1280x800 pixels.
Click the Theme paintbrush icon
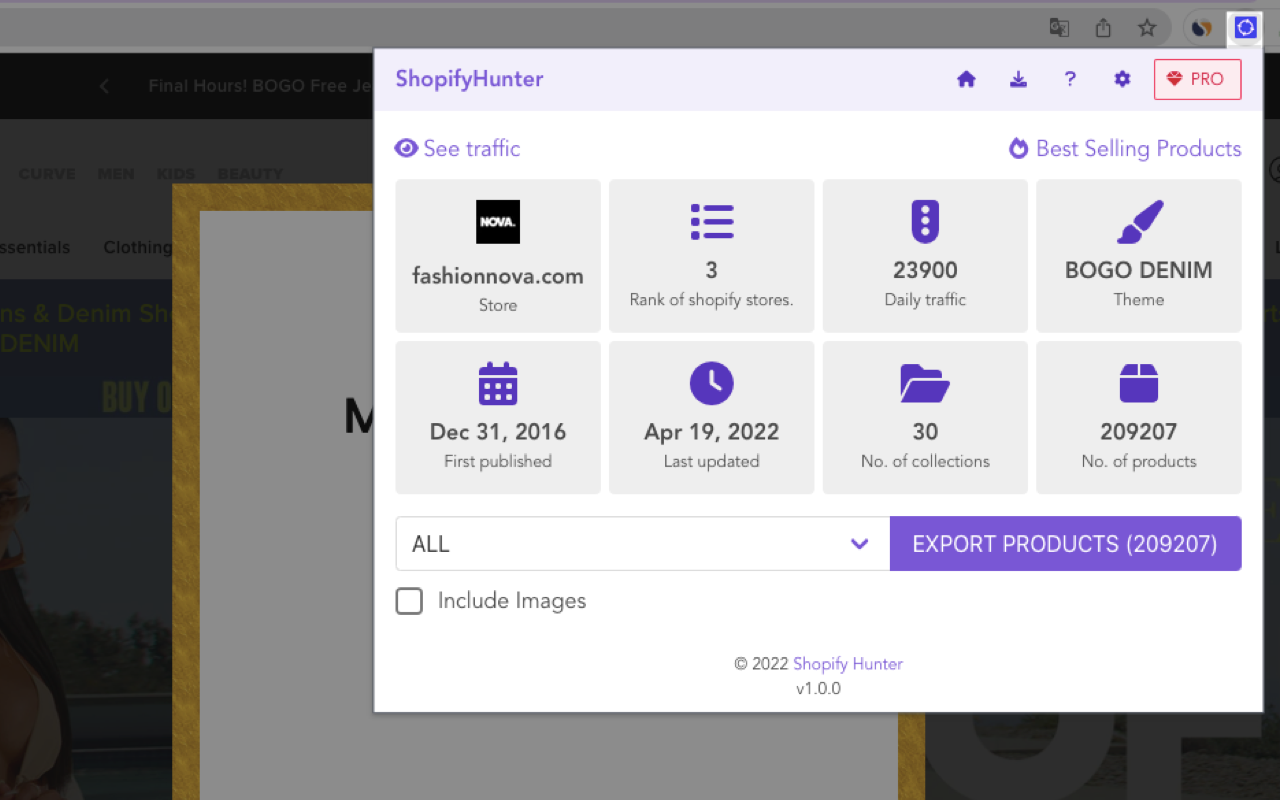point(1139,222)
